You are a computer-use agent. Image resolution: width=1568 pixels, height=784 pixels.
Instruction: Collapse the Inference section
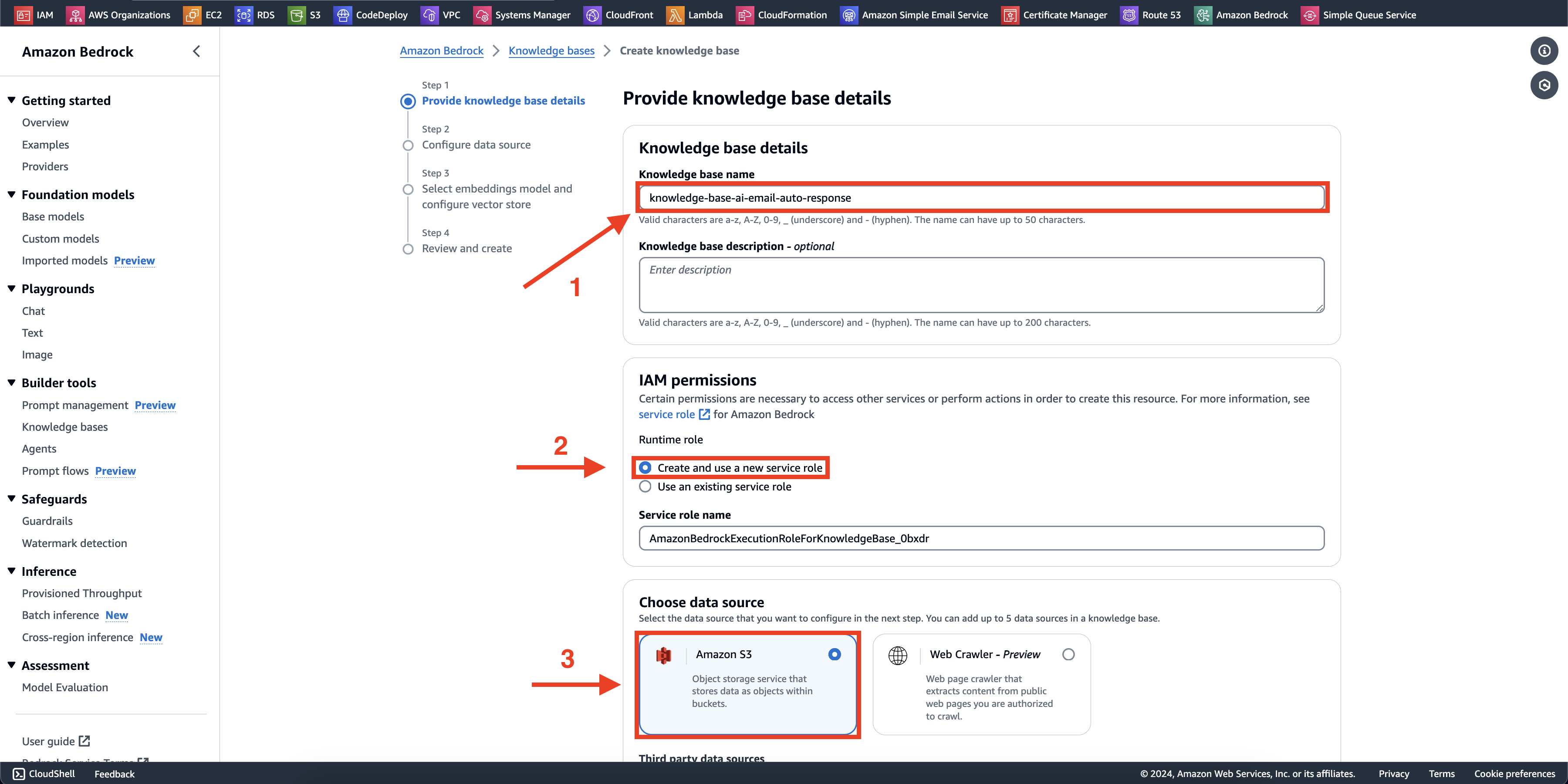pyautogui.click(x=12, y=571)
